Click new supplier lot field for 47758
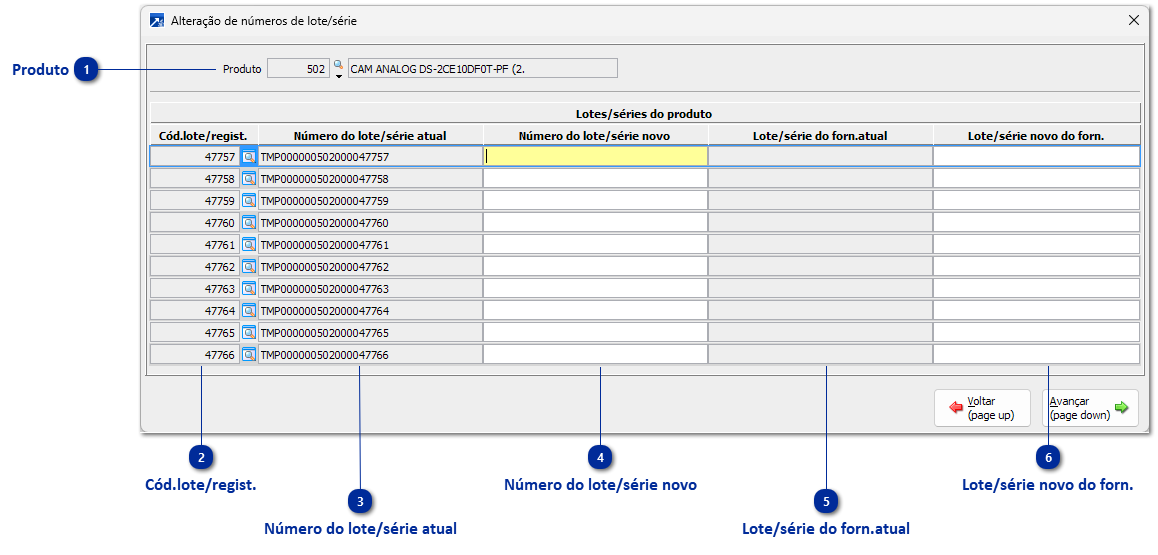Image resolution: width=1158 pixels, height=555 pixels. pos(1036,179)
